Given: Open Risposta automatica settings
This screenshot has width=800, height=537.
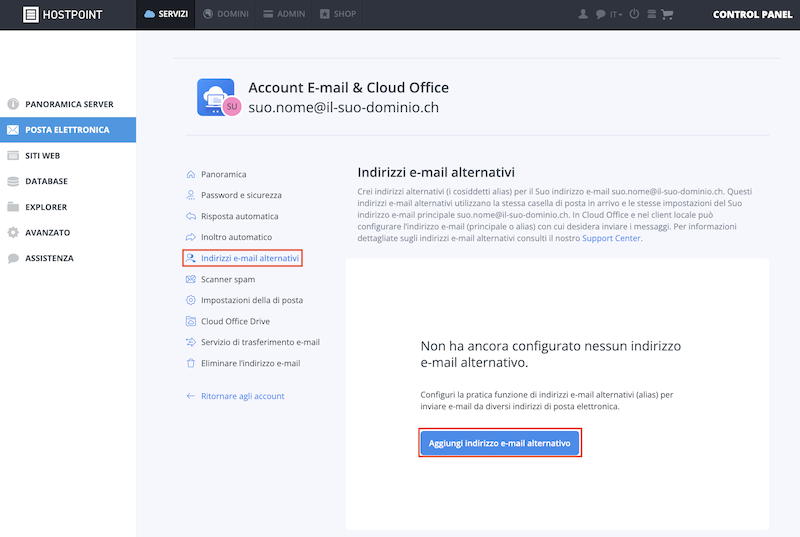Looking at the screenshot, I should click(240, 216).
